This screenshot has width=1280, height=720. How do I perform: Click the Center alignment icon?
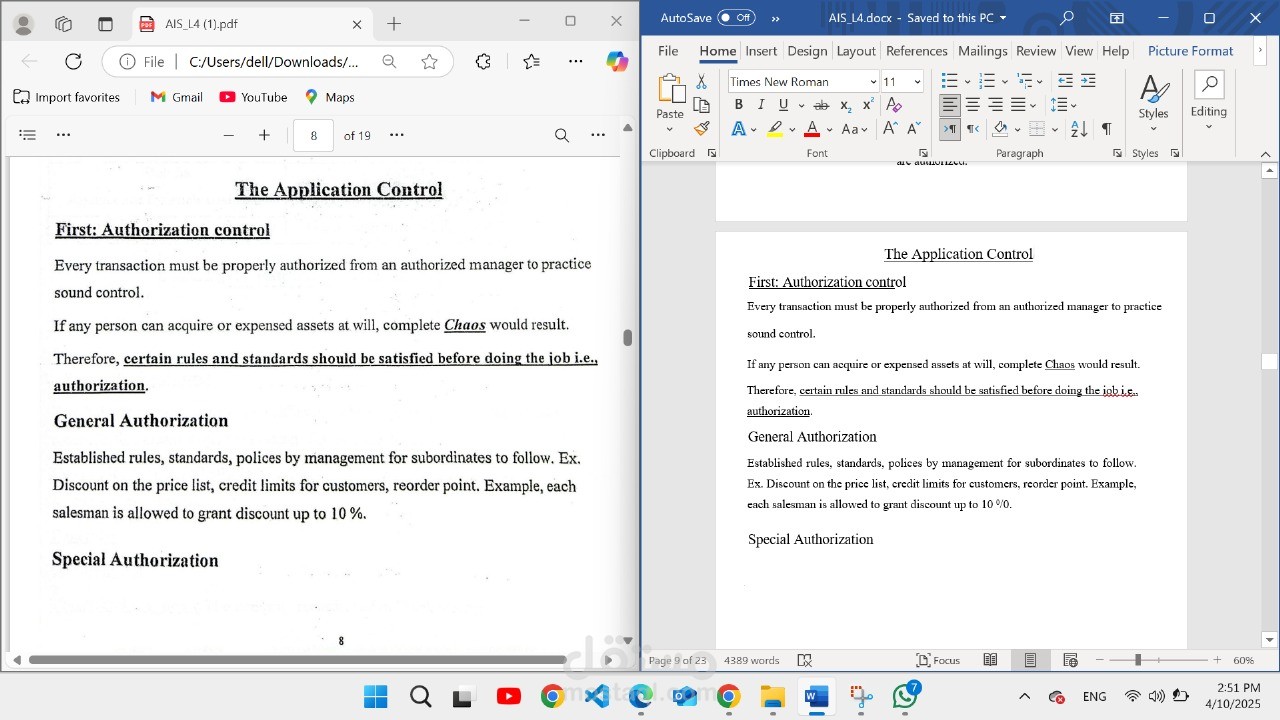coord(973,105)
